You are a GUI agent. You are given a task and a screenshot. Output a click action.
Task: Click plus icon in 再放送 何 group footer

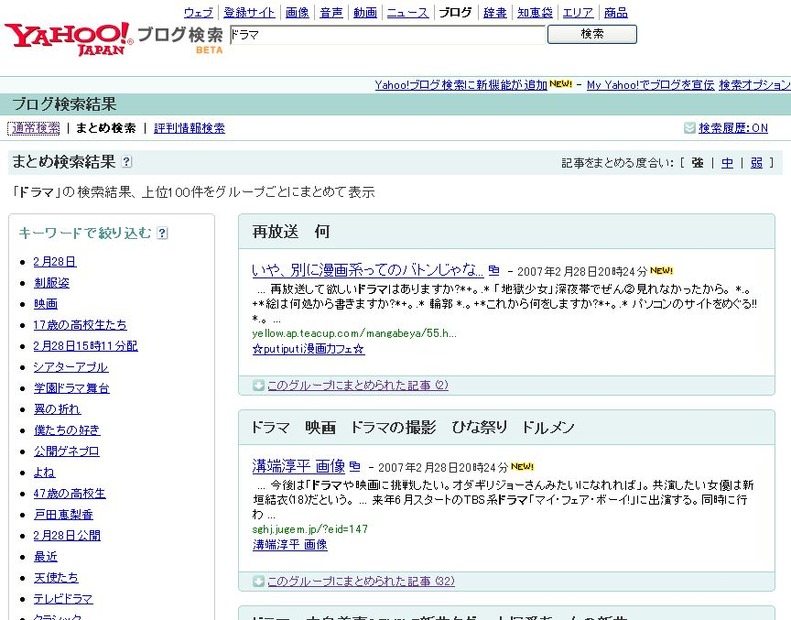(x=258, y=386)
